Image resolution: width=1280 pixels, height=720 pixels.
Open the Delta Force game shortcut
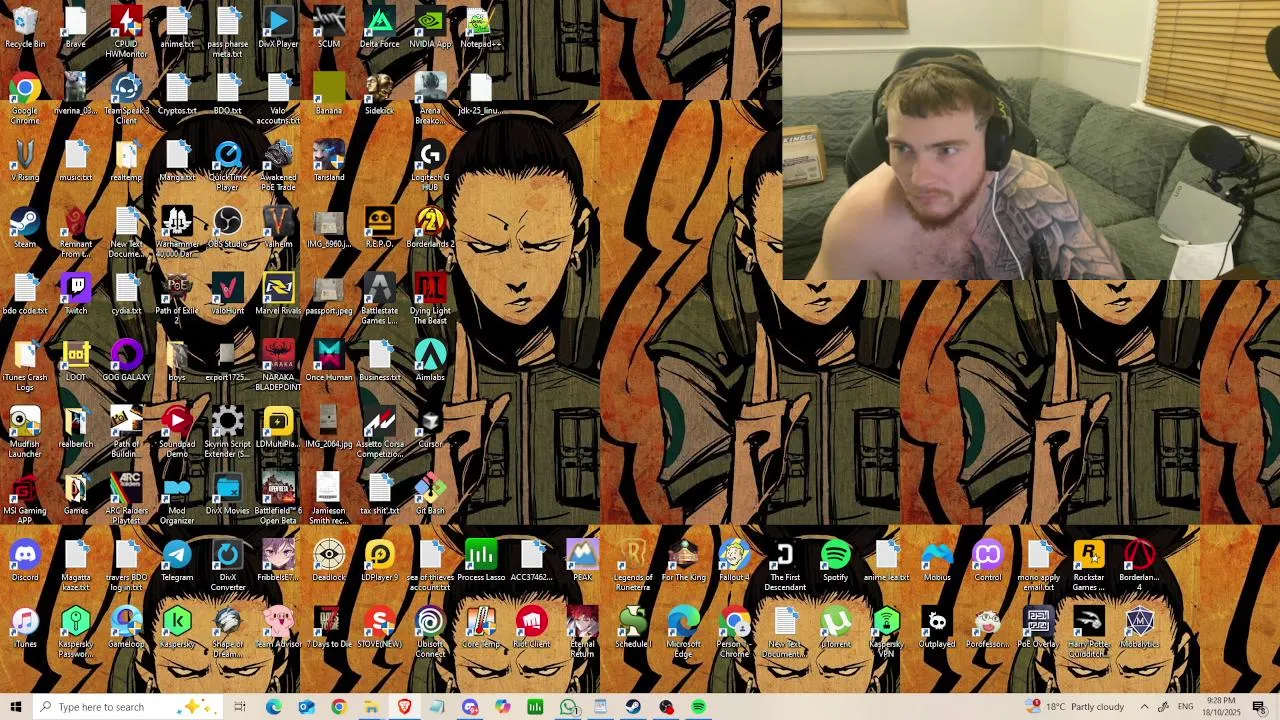click(x=380, y=28)
